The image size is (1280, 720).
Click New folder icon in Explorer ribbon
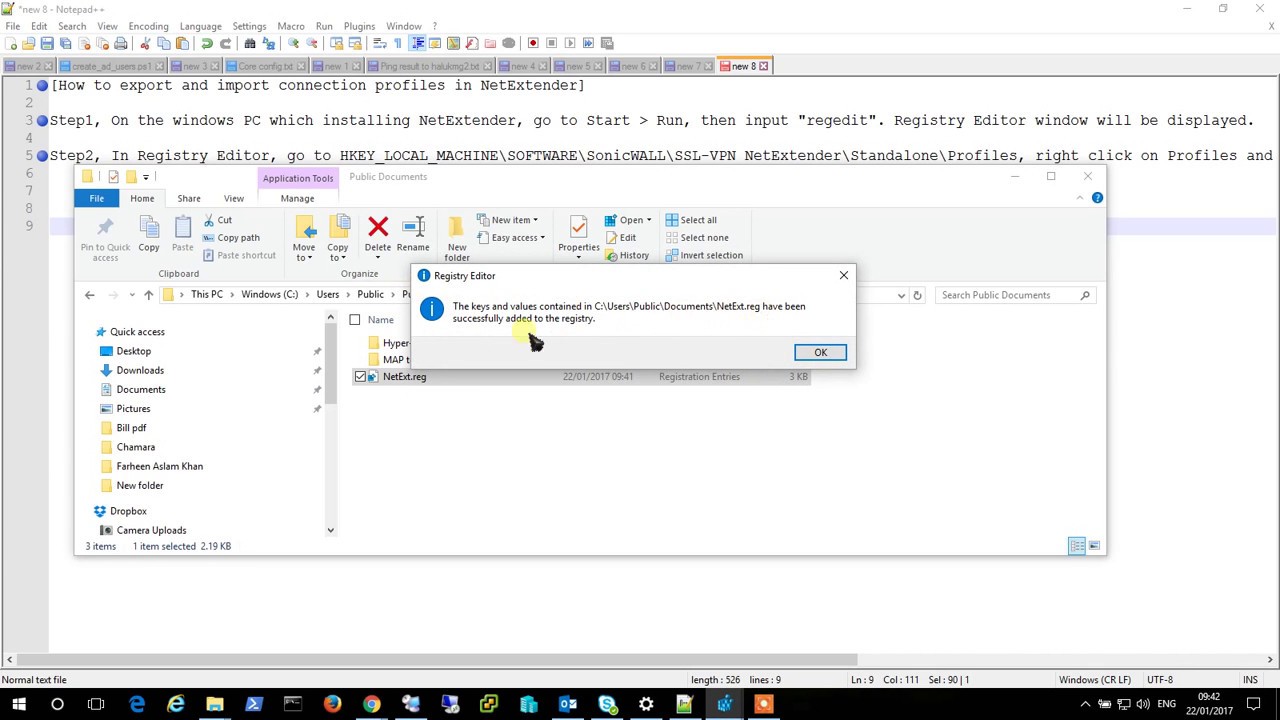(x=456, y=228)
